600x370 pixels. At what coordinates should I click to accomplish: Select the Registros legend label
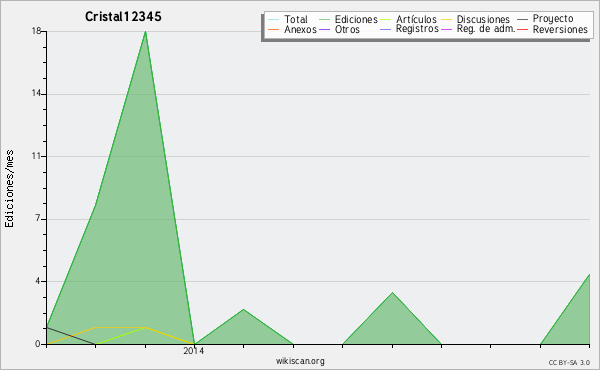pyautogui.click(x=417, y=29)
